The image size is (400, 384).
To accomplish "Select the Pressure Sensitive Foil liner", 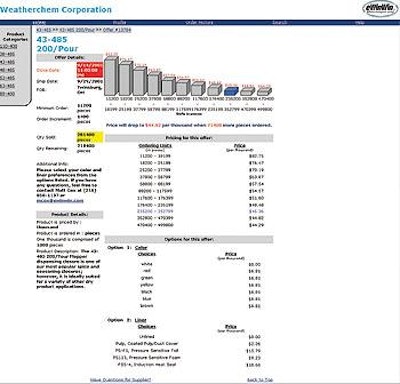I will [147, 351].
